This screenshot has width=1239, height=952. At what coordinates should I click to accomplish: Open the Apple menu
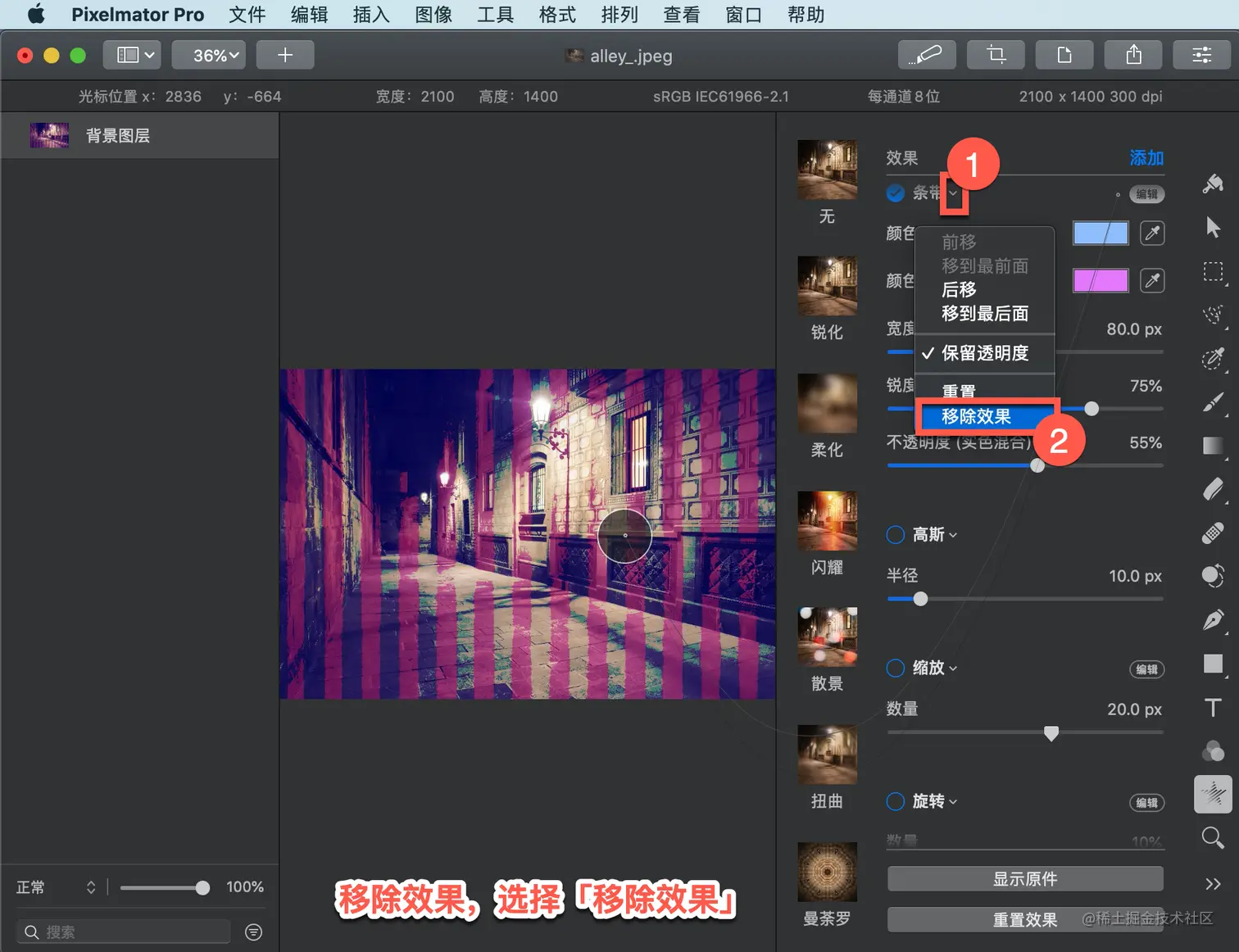coord(36,14)
